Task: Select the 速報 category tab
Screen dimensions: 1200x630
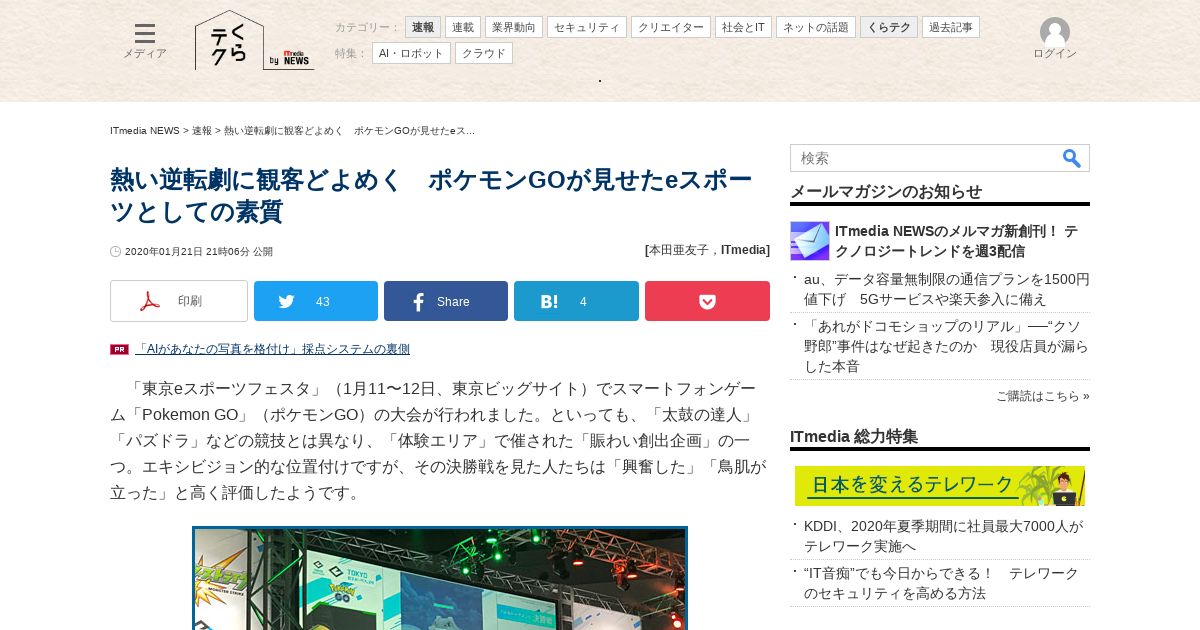Action: [x=423, y=27]
